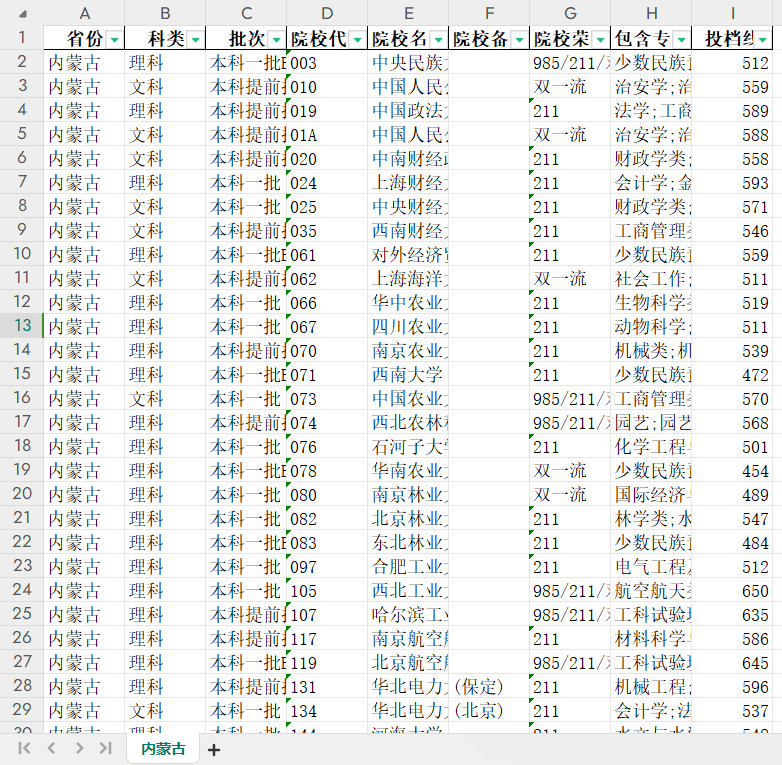The image size is (782, 765).
Task: Open filter dropdown for 批次 column
Action: click(276, 39)
